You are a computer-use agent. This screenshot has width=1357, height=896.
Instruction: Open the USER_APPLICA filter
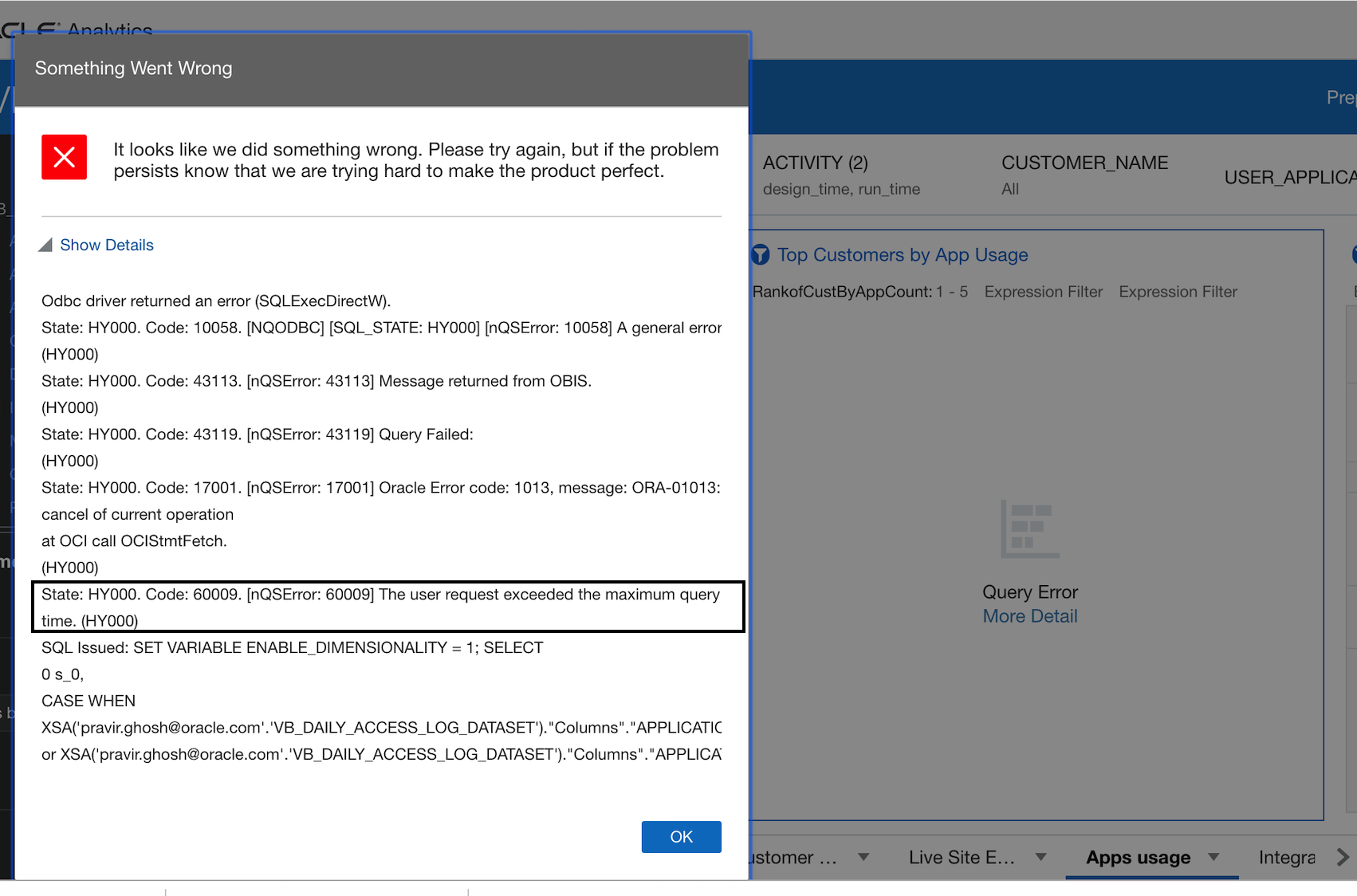click(x=1290, y=178)
